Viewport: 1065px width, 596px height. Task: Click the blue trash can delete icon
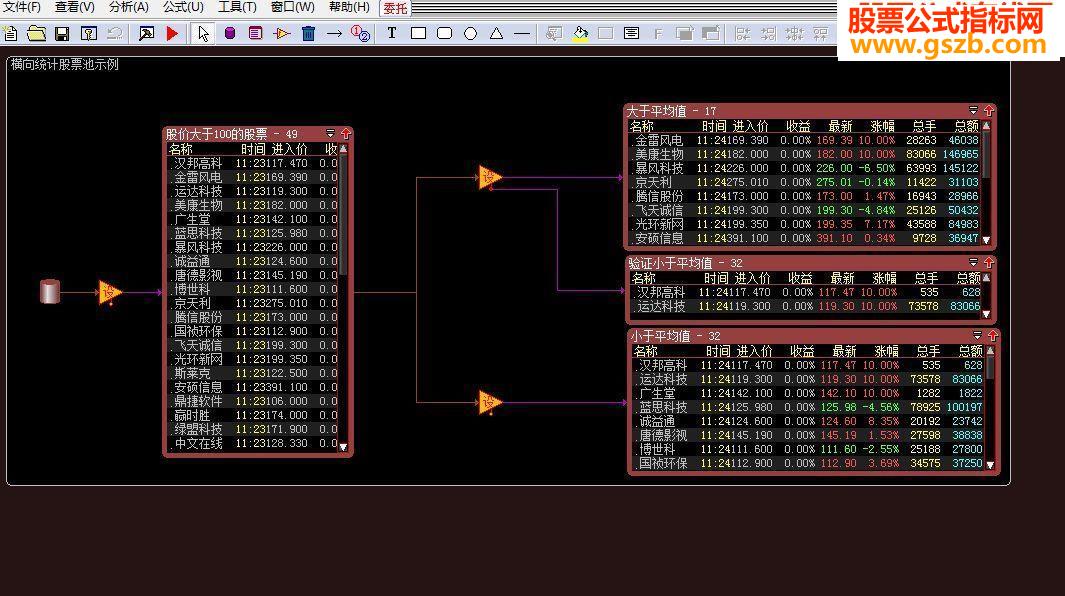(308, 33)
